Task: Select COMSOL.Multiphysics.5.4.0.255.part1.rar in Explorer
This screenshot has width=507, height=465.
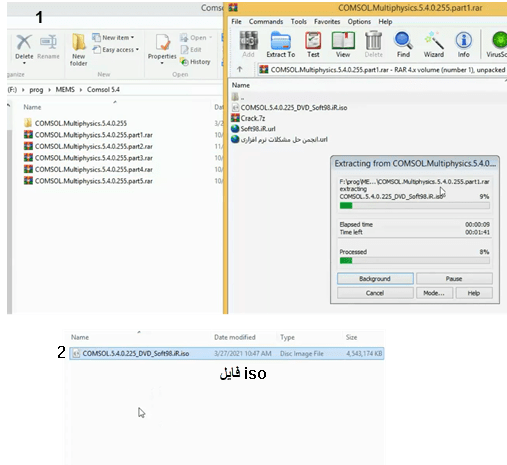Action: pyautogui.click(x=88, y=135)
